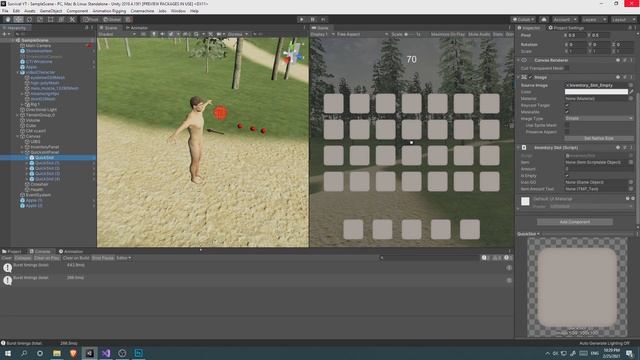Switch to the Animation tab
The width and height of the screenshot is (640, 360).
point(71,251)
